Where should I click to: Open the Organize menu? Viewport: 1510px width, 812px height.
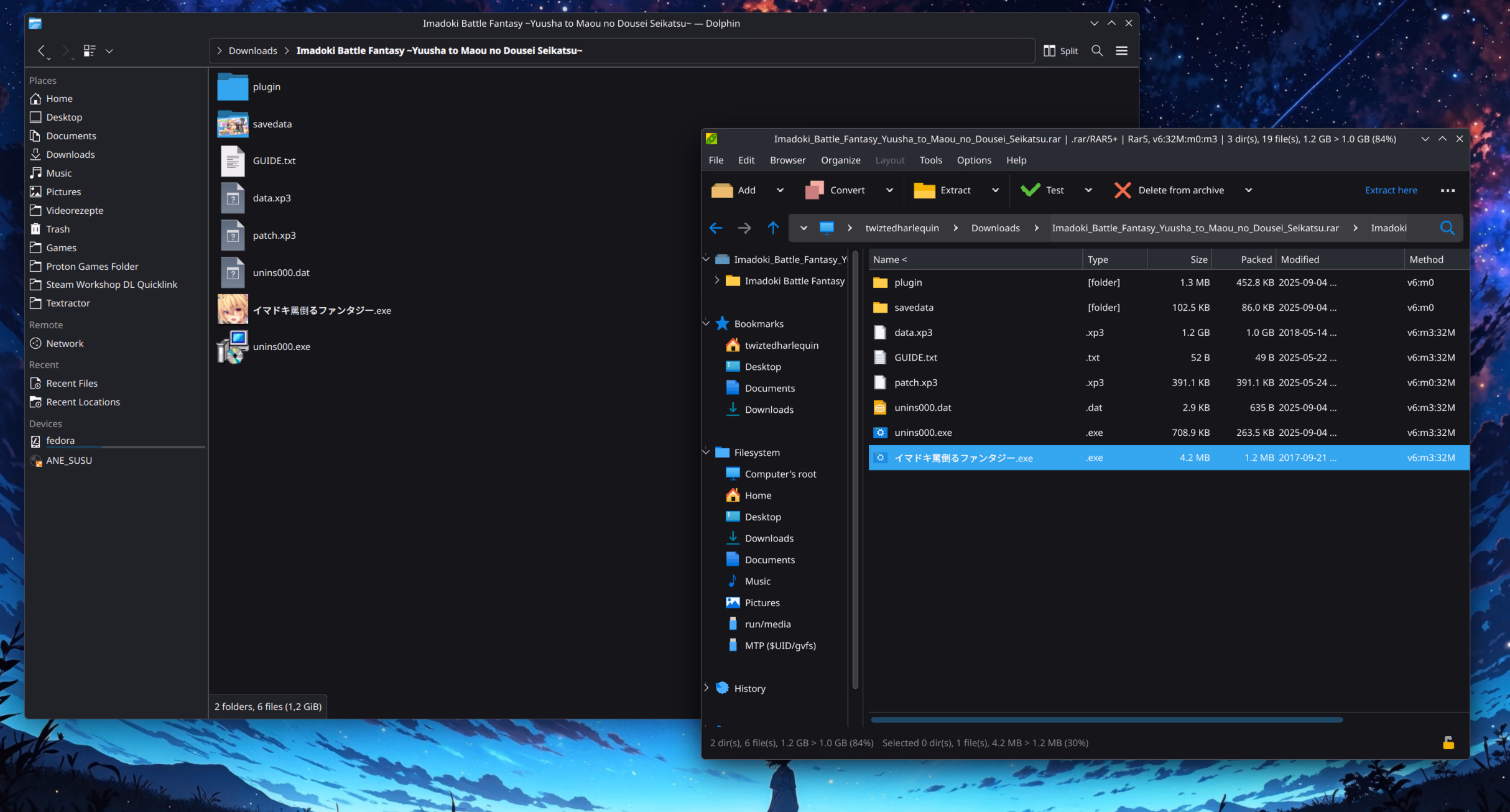pos(840,160)
